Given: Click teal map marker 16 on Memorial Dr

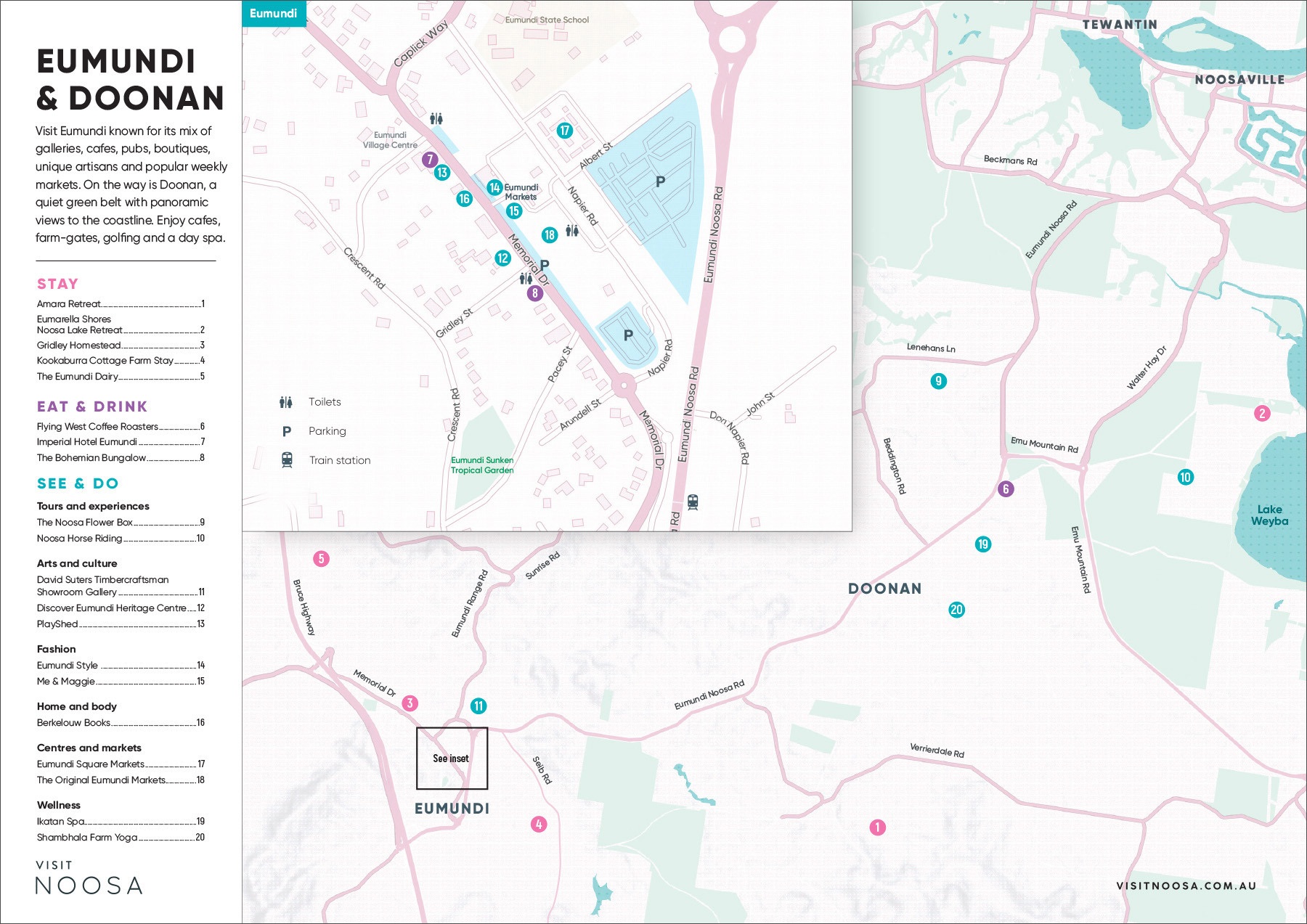Looking at the screenshot, I should 465,199.
